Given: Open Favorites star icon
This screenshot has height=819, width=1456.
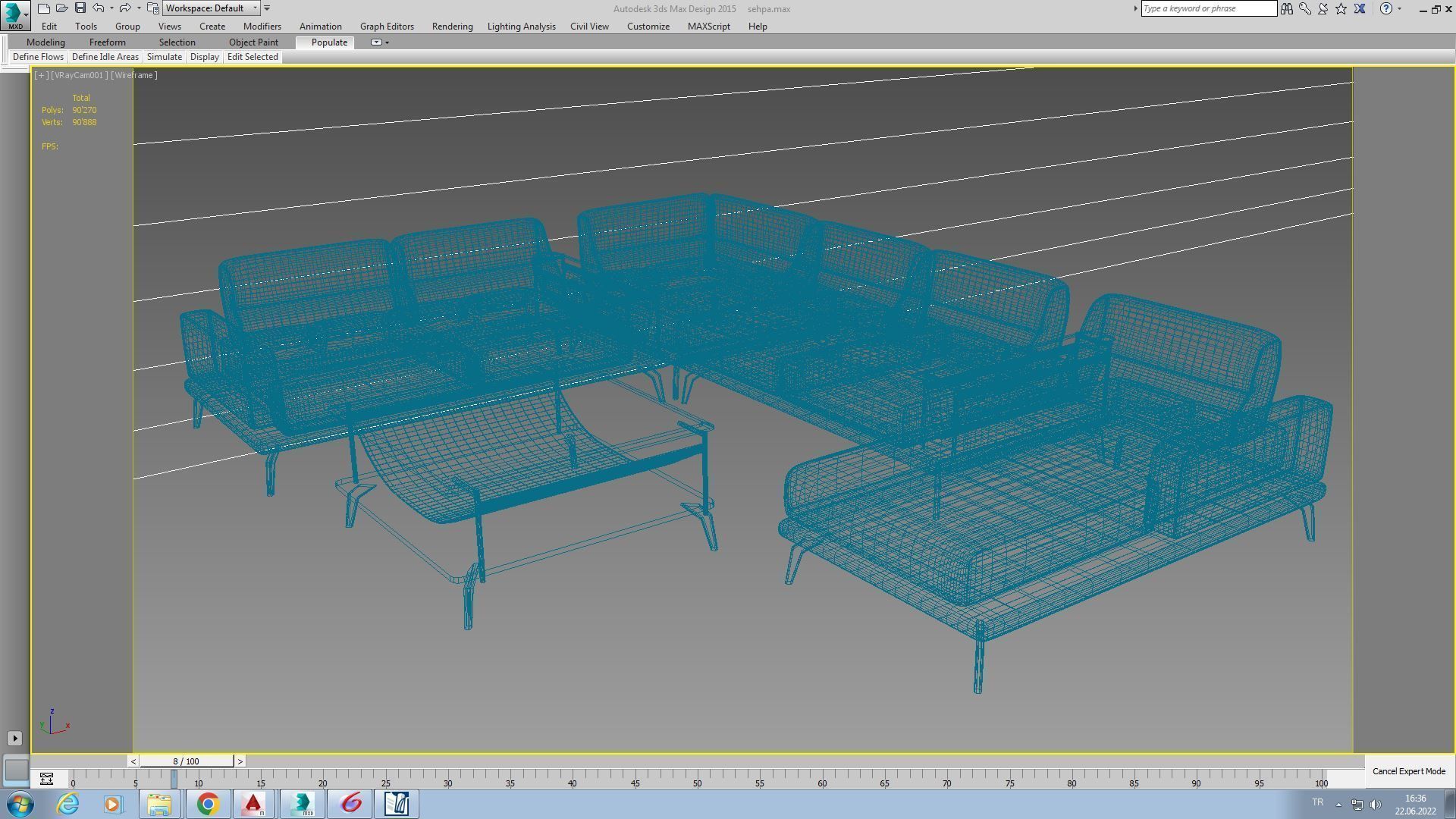Looking at the screenshot, I should 1341,8.
